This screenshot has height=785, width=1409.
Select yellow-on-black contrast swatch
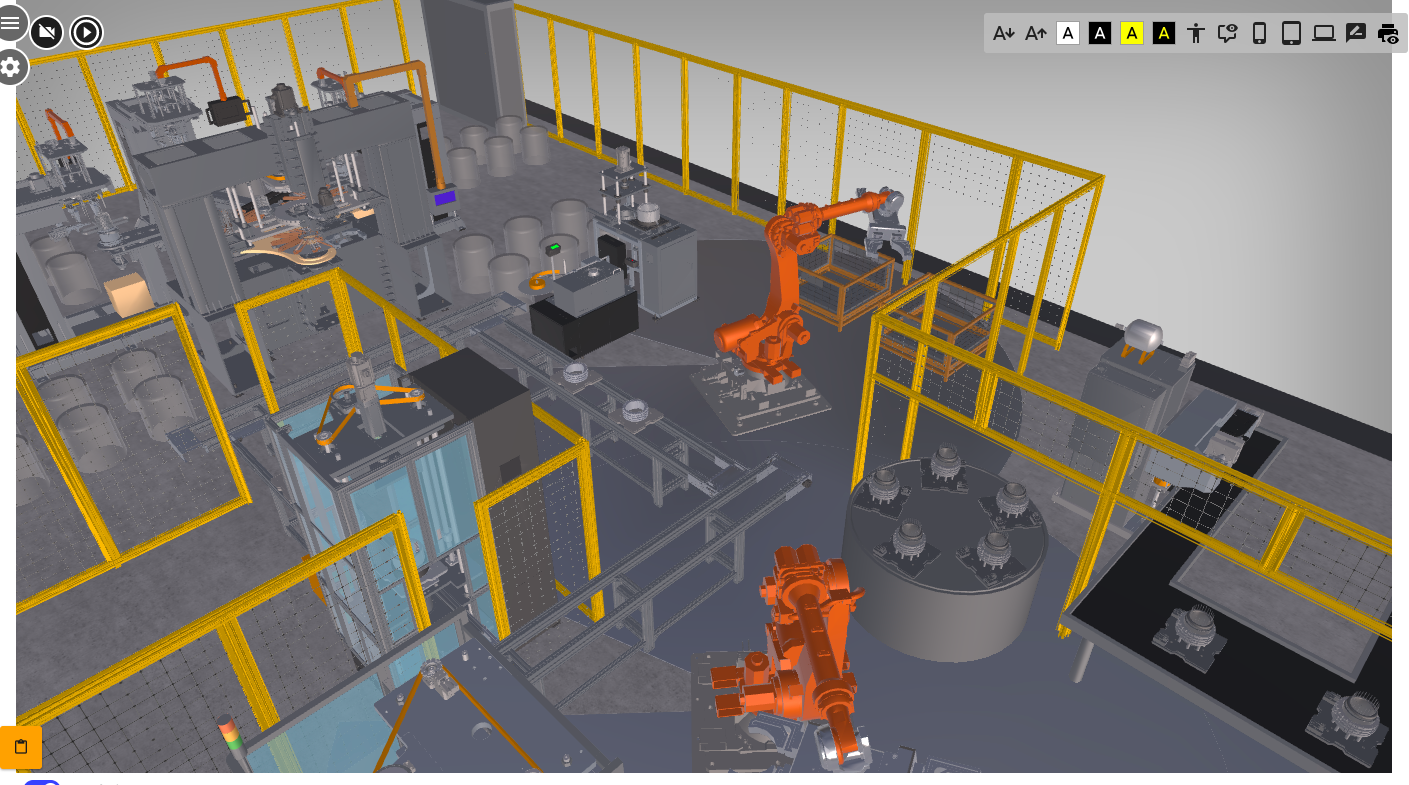[x=1164, y=33]
